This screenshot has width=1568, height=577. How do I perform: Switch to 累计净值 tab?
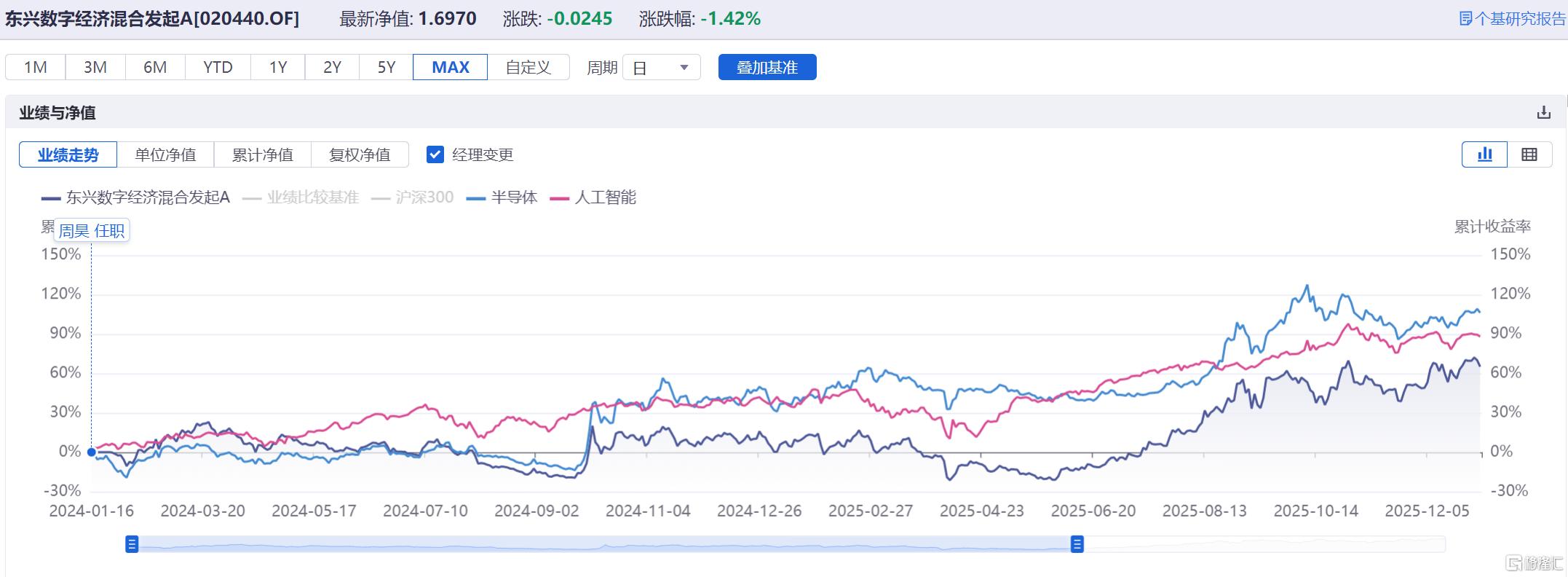point(263,154)
